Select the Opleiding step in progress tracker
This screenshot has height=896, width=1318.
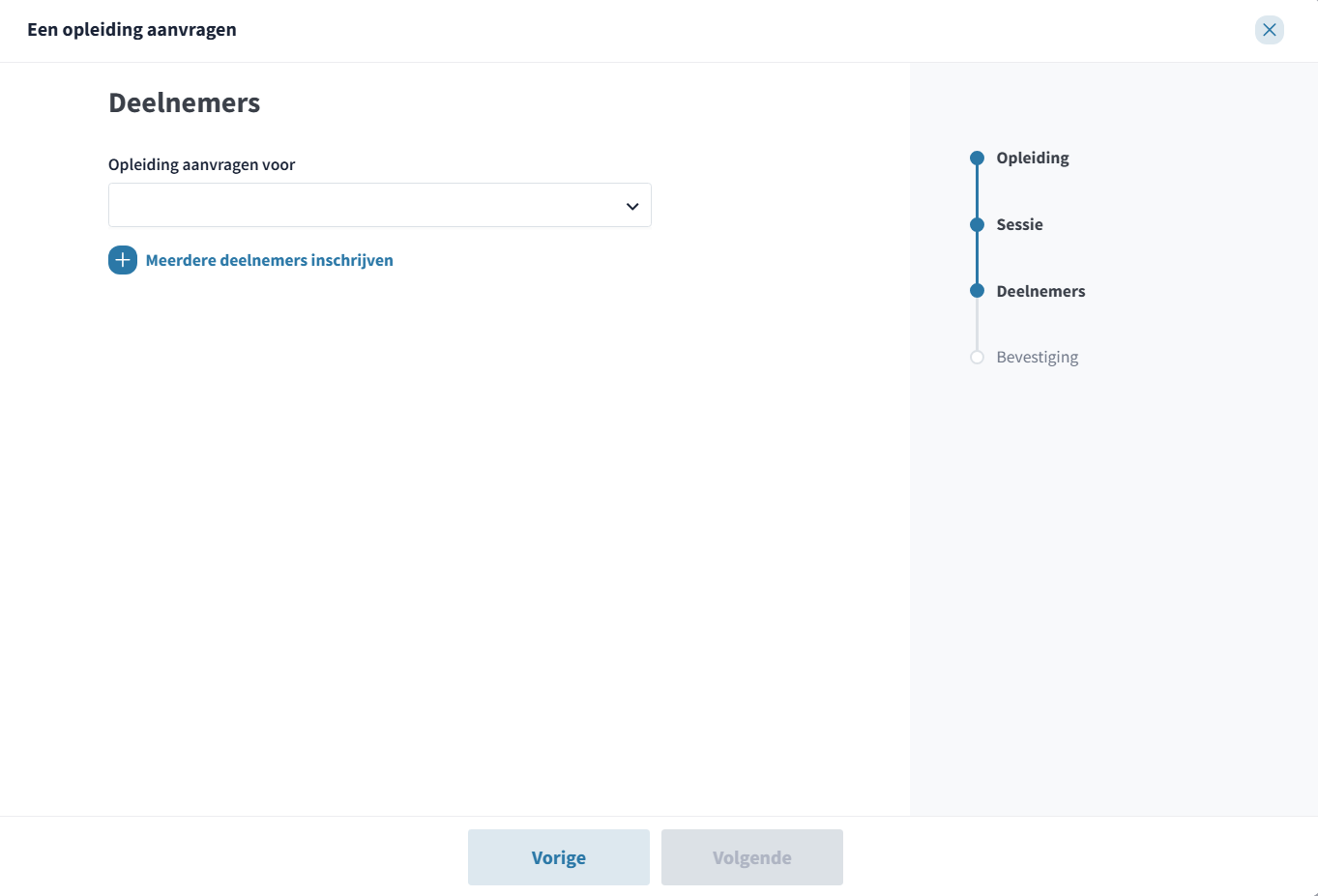click(x=1033, y=158)
